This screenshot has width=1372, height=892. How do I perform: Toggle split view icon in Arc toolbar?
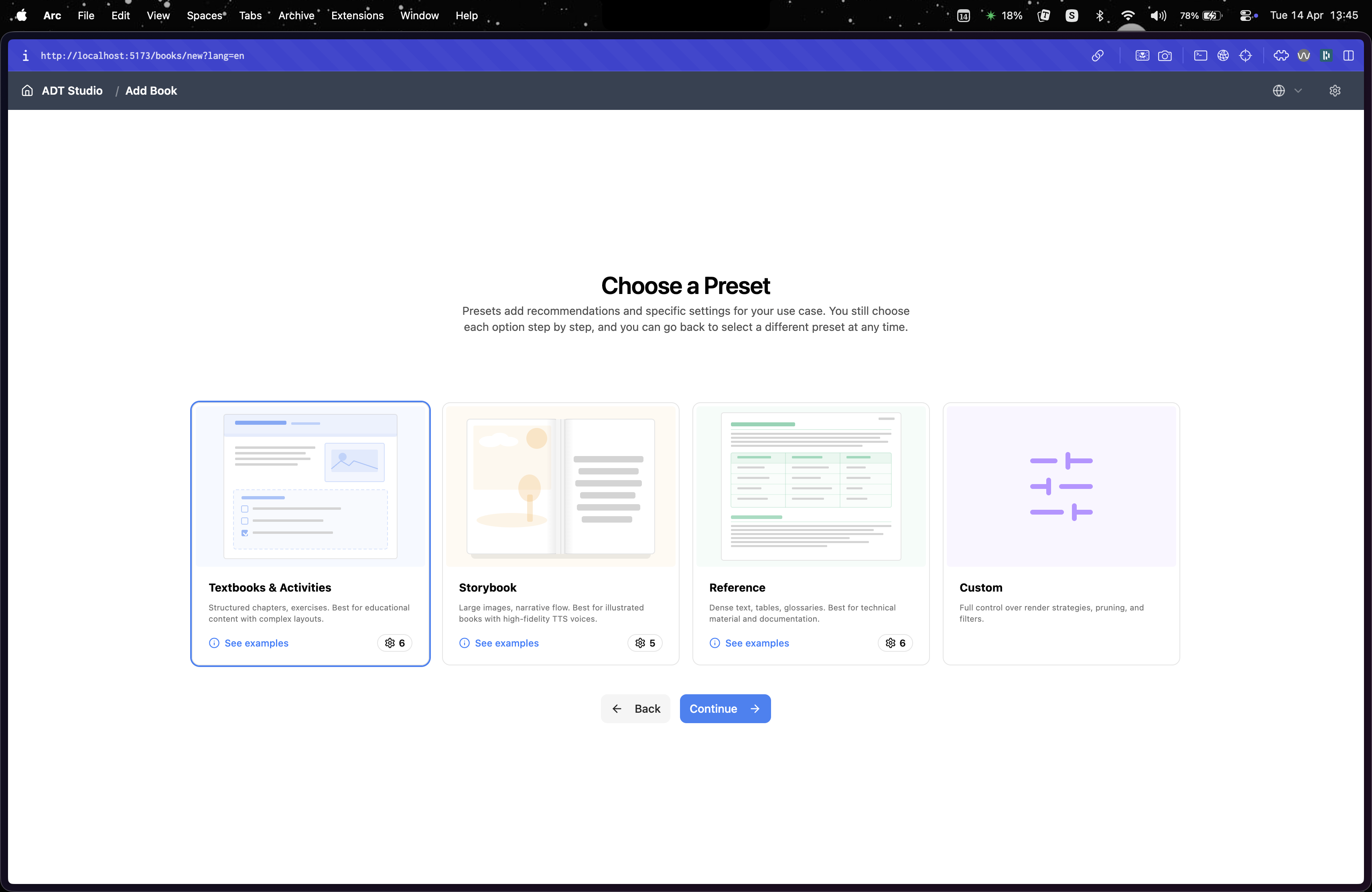[x=1348, y=55]
